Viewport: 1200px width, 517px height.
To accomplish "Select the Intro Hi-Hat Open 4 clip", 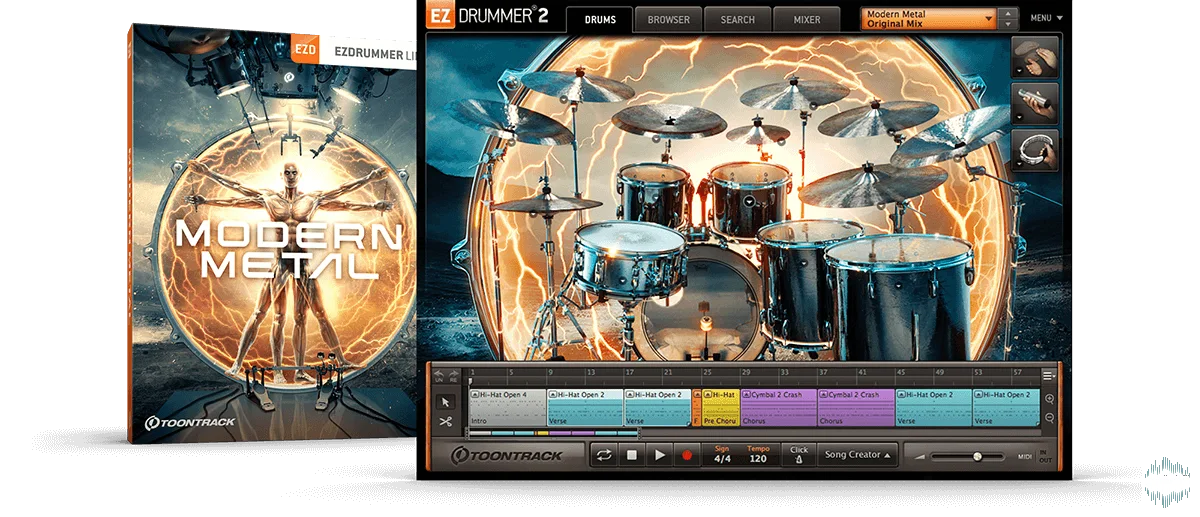I will point(507,408).
